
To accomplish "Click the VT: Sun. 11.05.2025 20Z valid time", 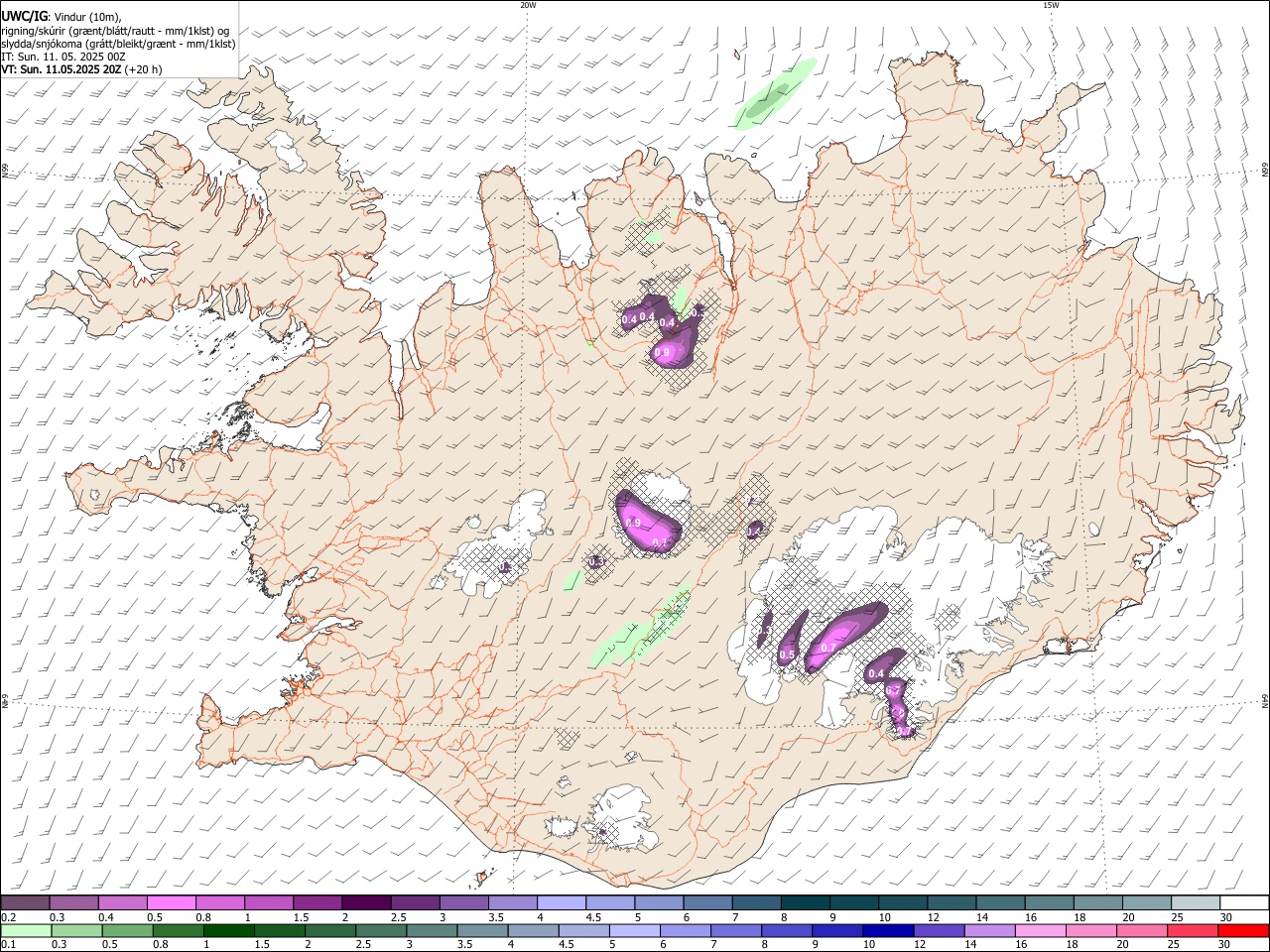I will (81, 69).
